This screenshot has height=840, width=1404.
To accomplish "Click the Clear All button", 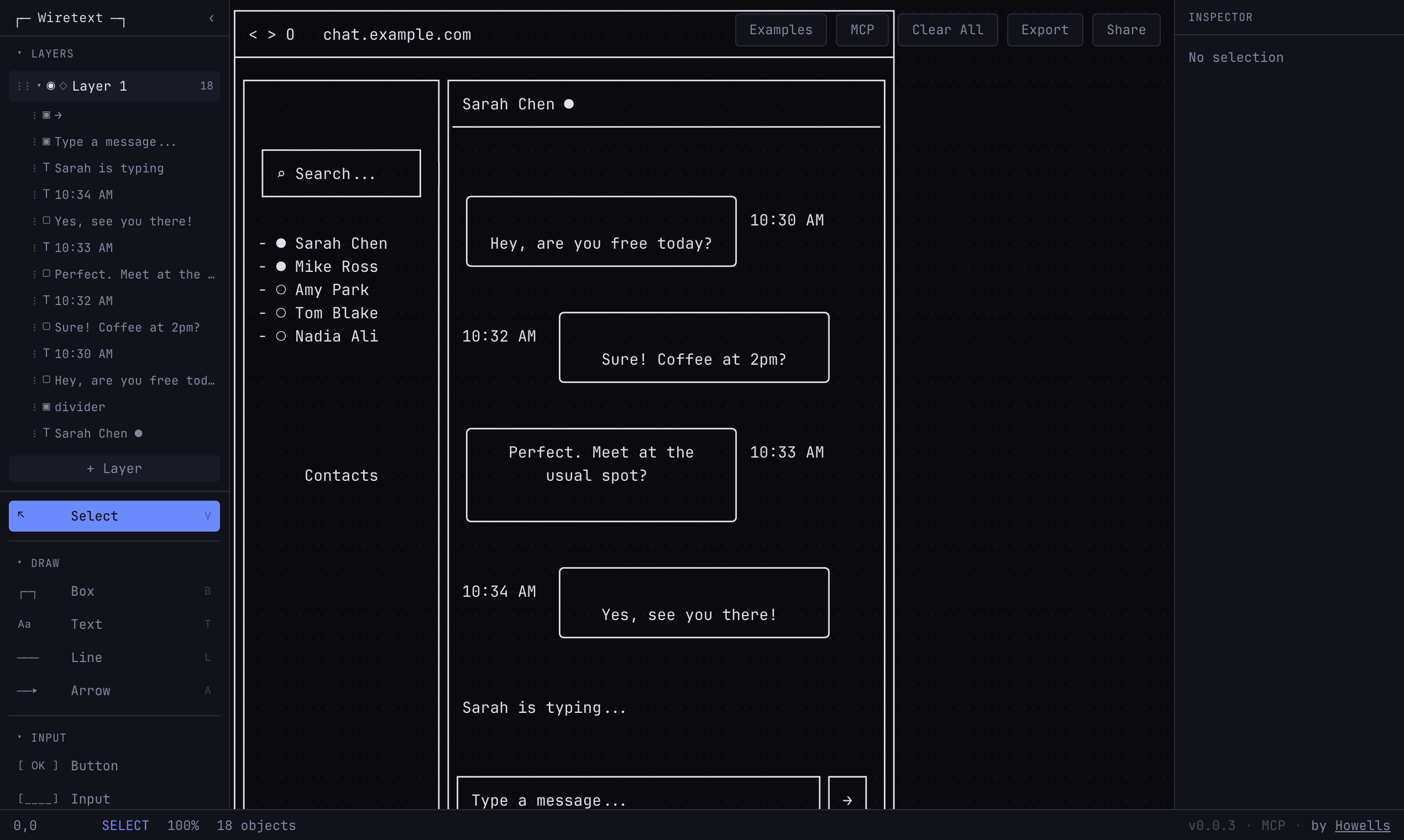I will coord(947,29).
